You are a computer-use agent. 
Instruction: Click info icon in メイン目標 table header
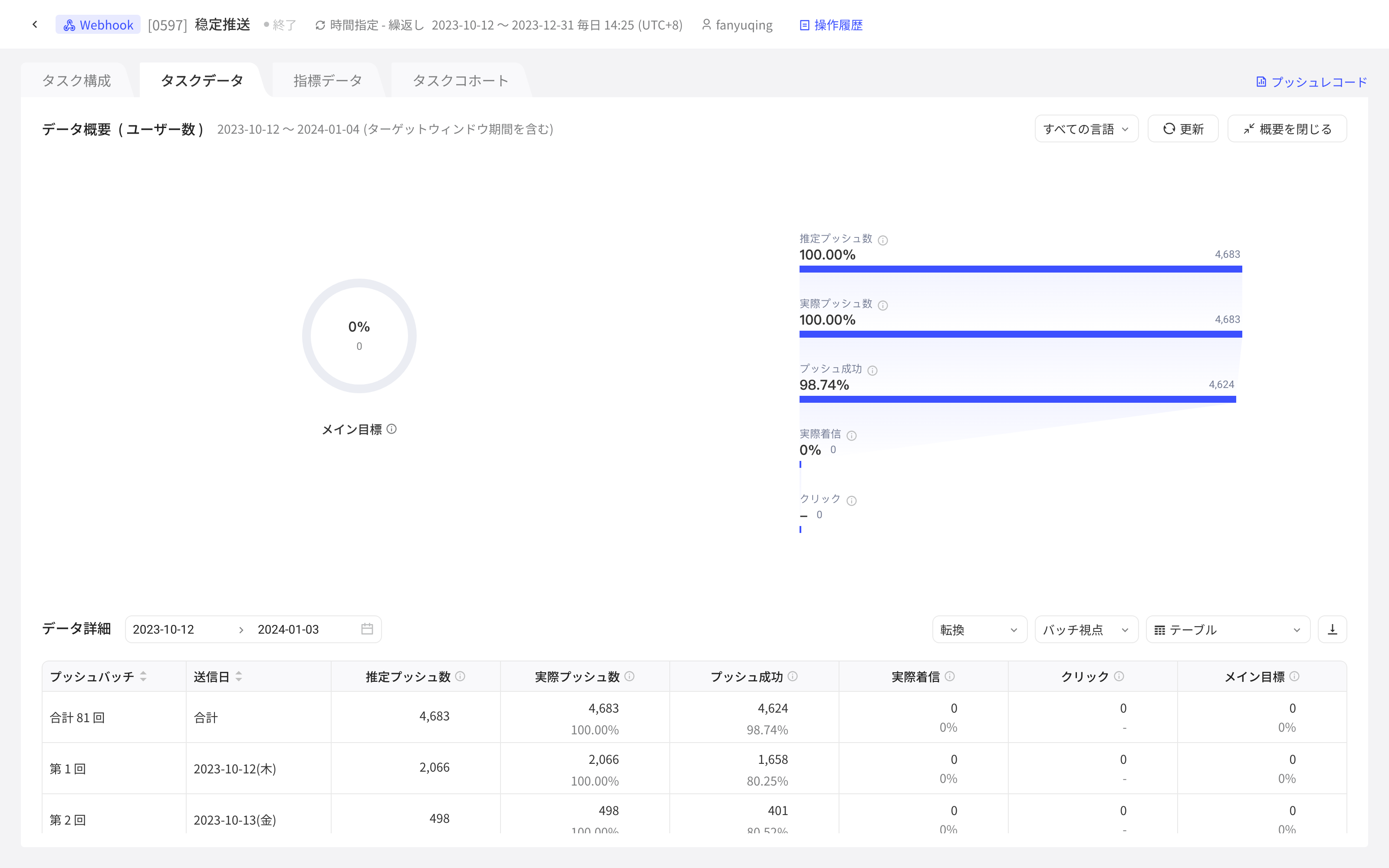pos(1294,676)
